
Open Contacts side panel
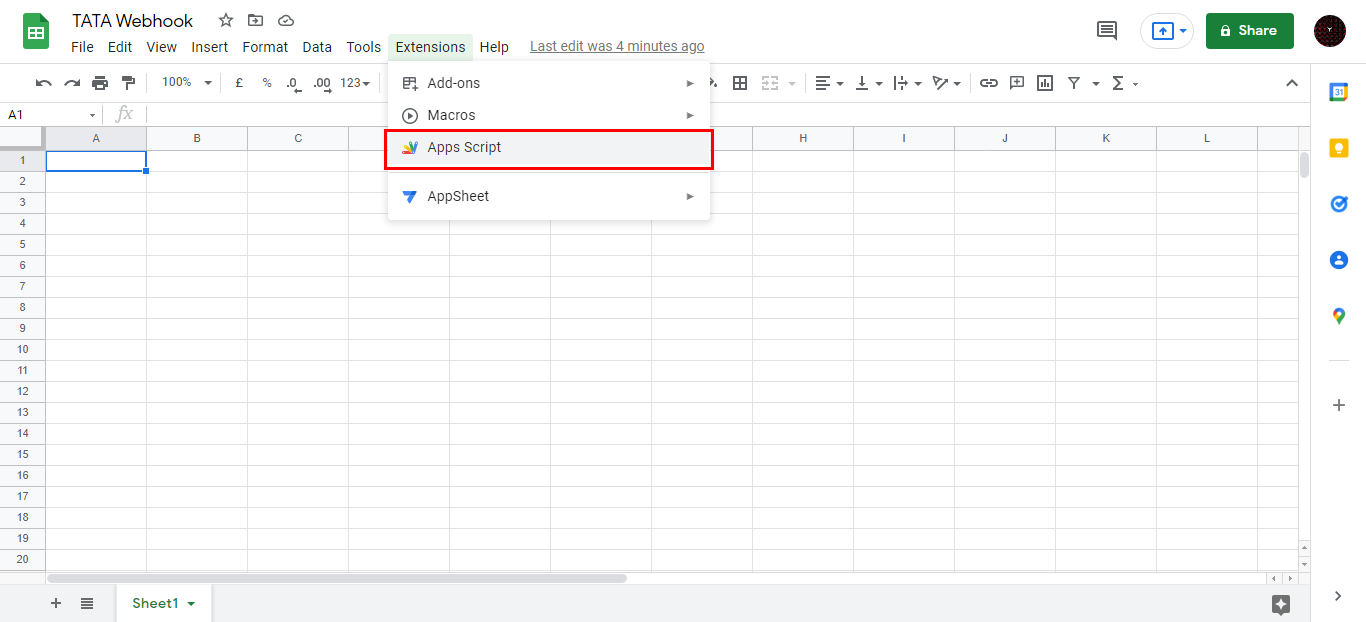(1338, 260)
